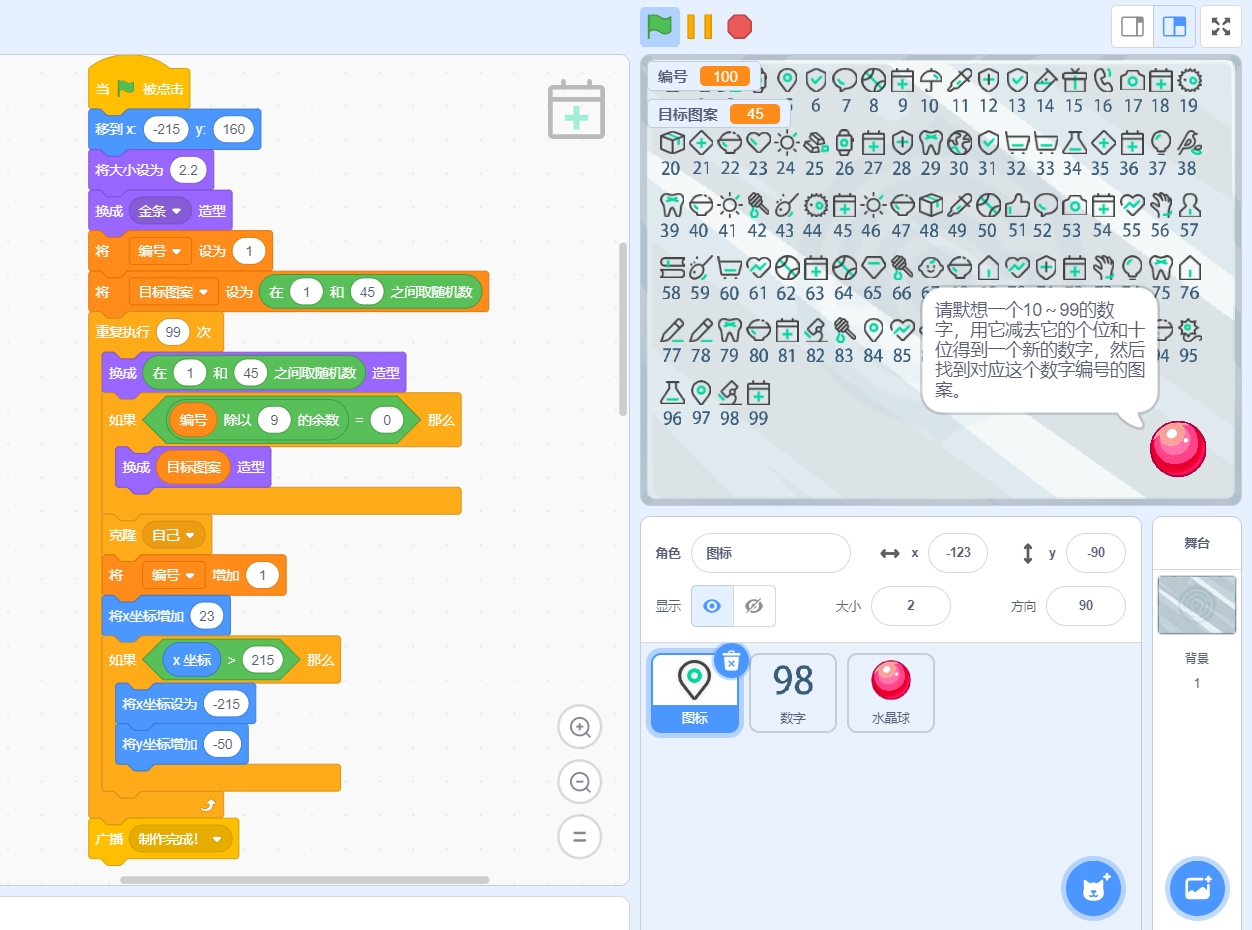Click the horizontal workspace scrollbar
Viewport: 1252px width, 930px height.
[305, 880]
